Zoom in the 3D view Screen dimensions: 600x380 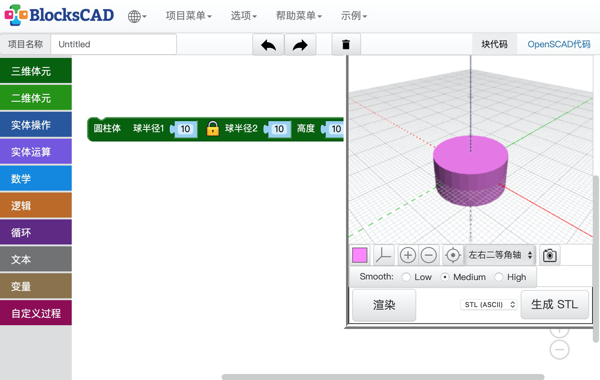[x=408, y=255]
